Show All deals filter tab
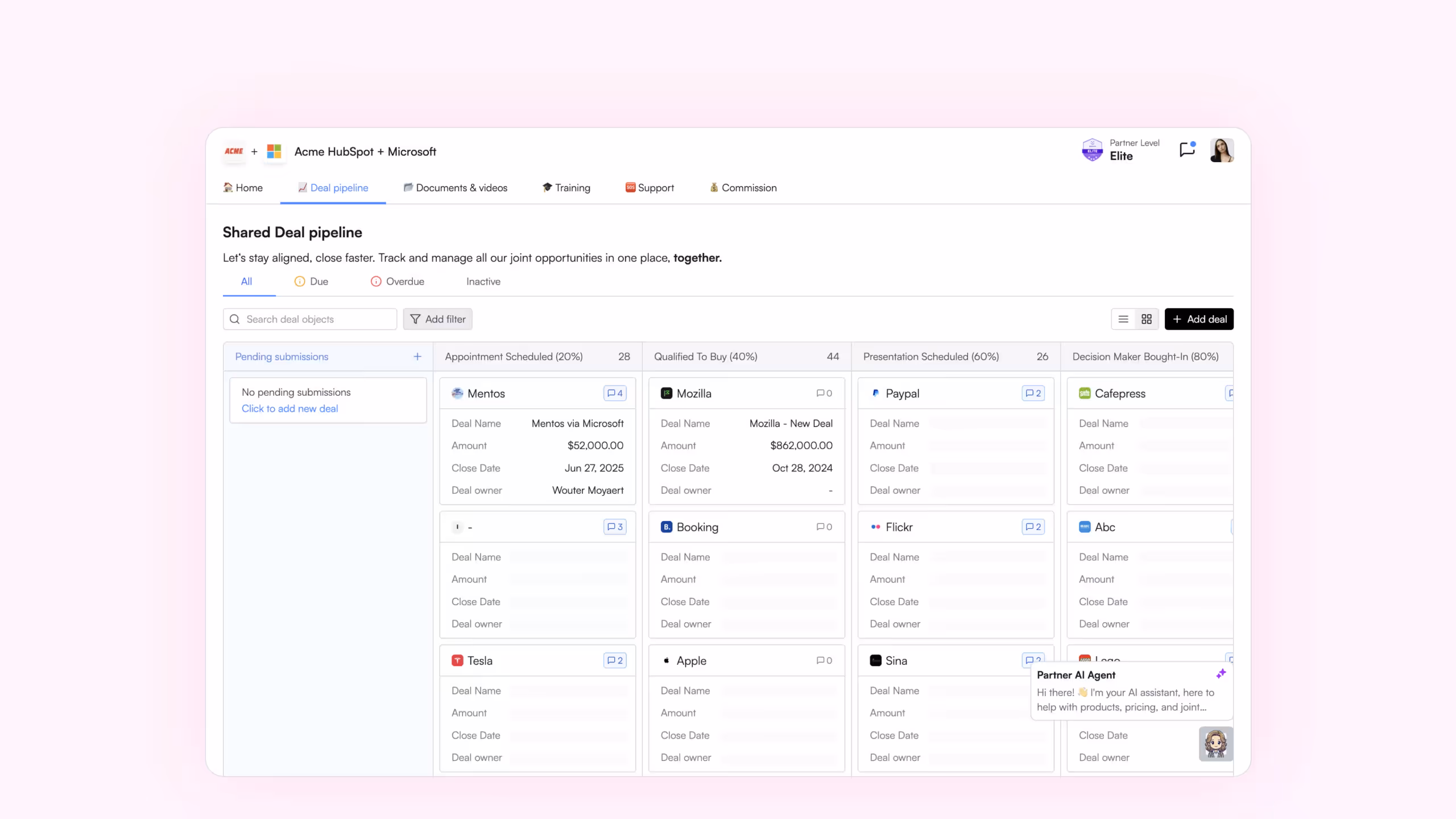 click(246, 282)
